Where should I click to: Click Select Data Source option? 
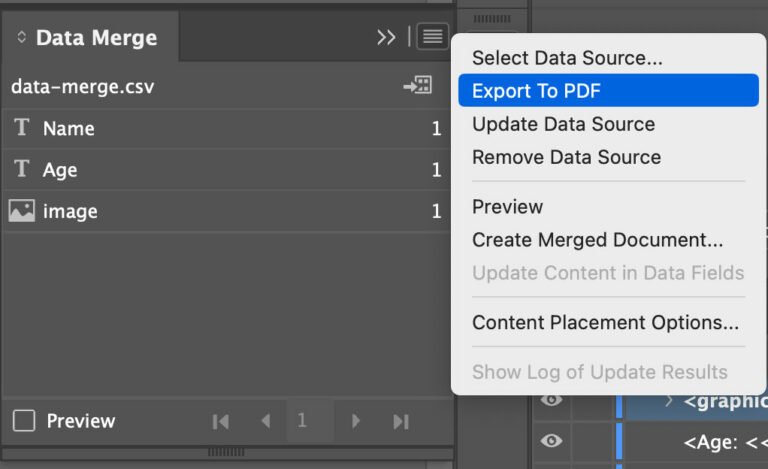(x=567, y=58)
